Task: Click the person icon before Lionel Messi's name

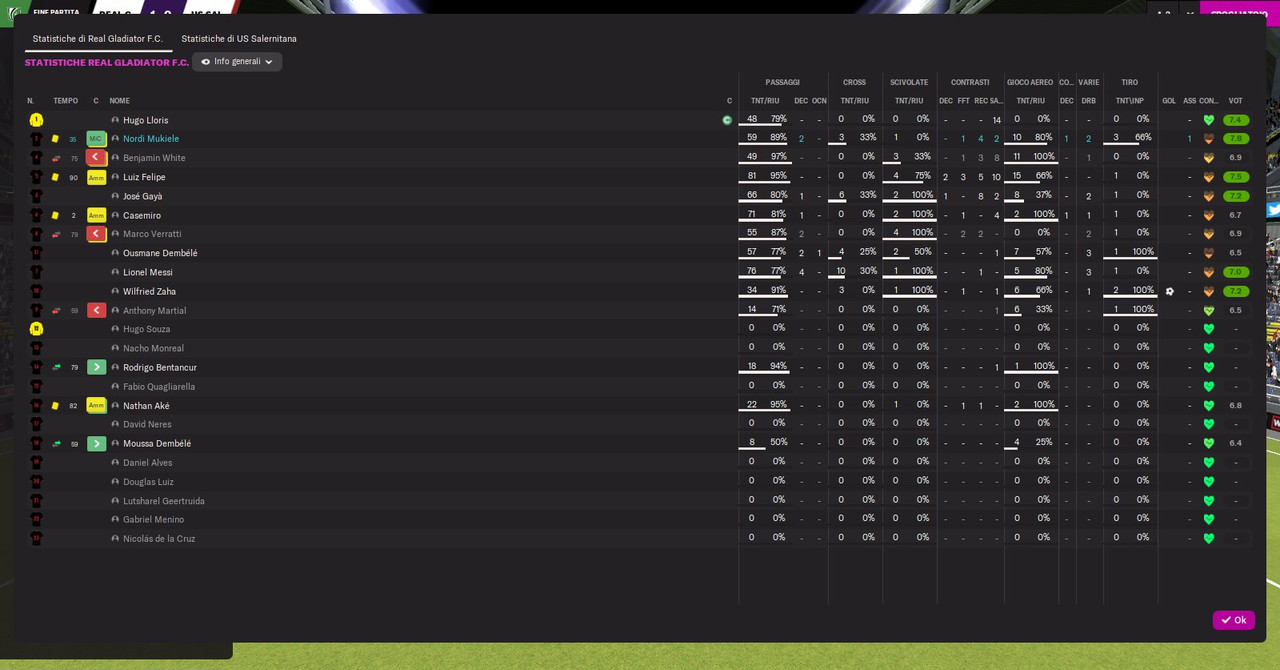Action: 115,272
